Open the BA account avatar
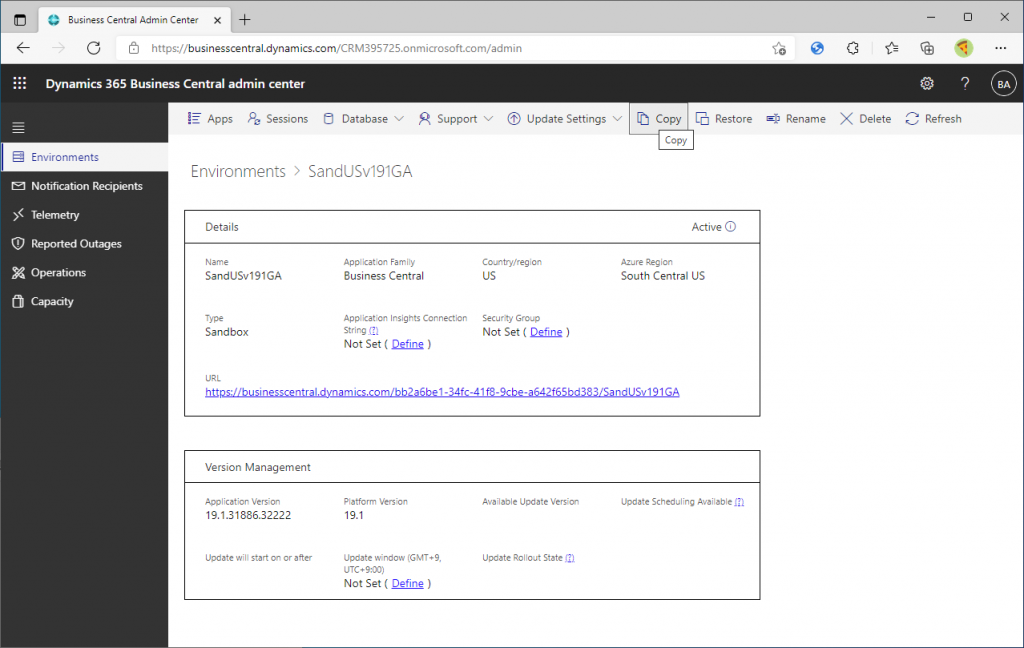 1004,84
